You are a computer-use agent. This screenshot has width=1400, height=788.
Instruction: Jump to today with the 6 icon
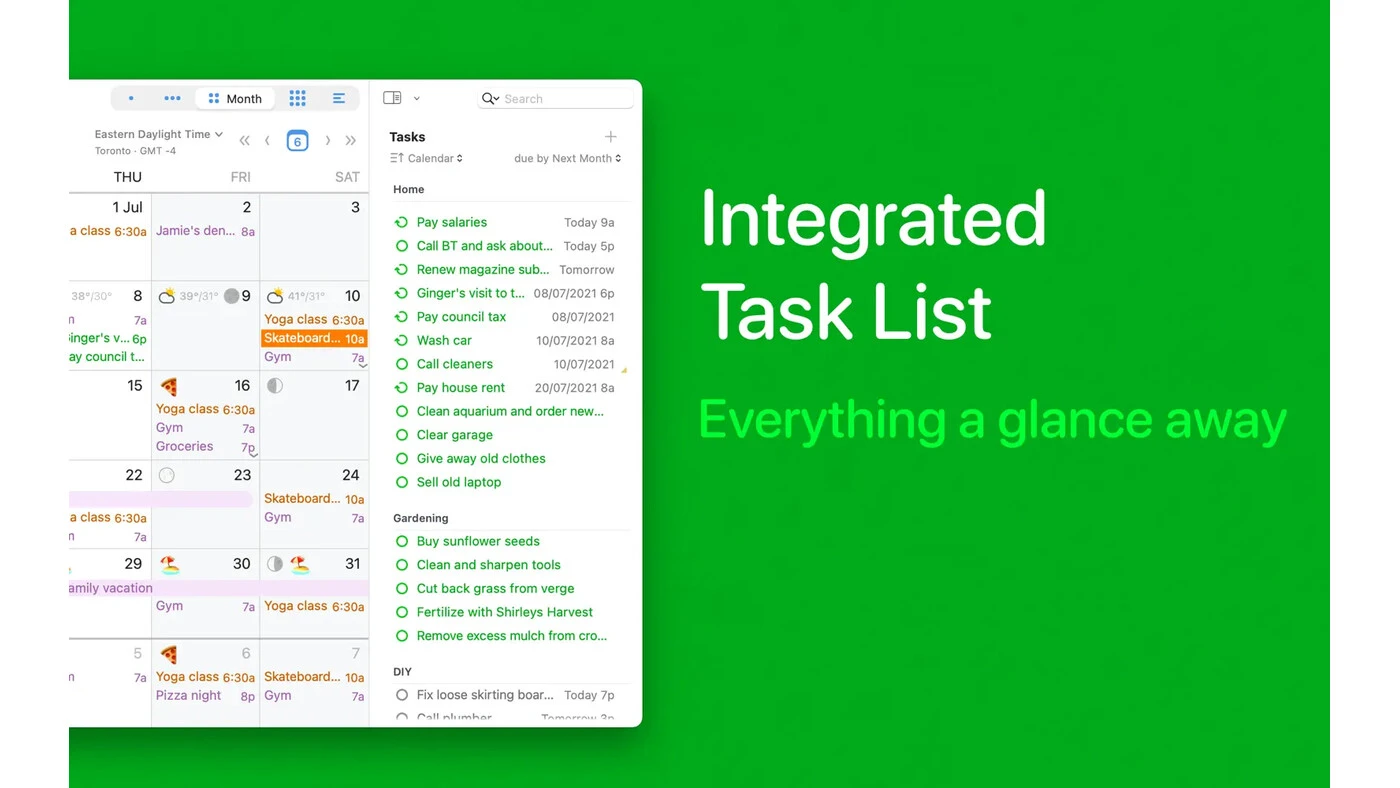coord(297,141)
